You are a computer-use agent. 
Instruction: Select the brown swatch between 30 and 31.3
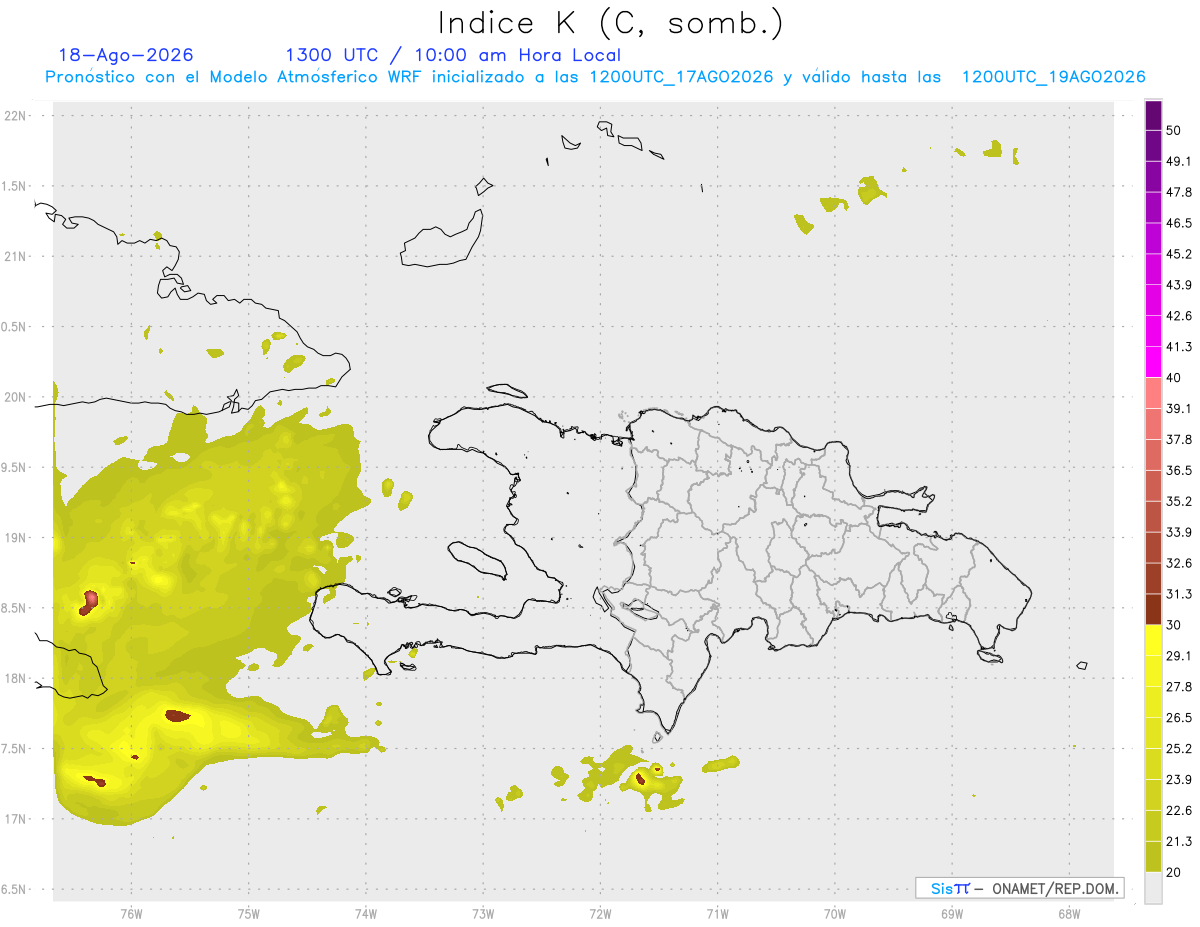(1153, 610)
